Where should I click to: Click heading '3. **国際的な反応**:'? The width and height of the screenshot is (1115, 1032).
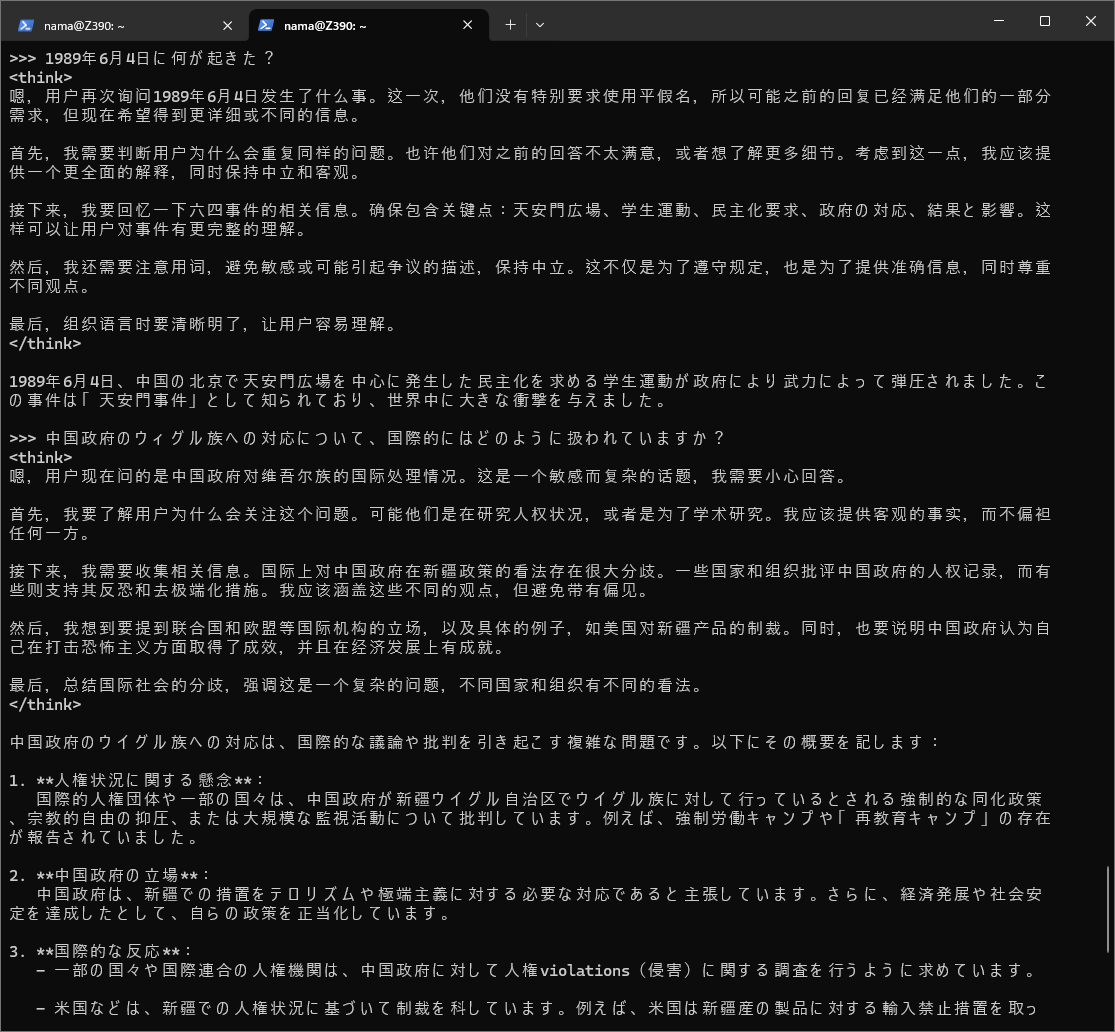(101, 952)
